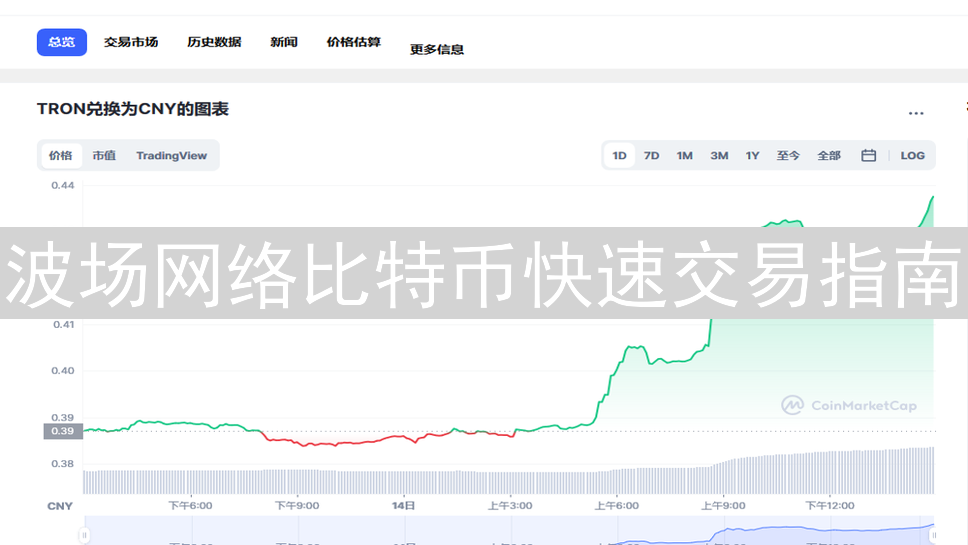The image size is (968, 545).
Task: Click the 0.44 price axis label
Action: pyautogui.click(x=63, y=185)
